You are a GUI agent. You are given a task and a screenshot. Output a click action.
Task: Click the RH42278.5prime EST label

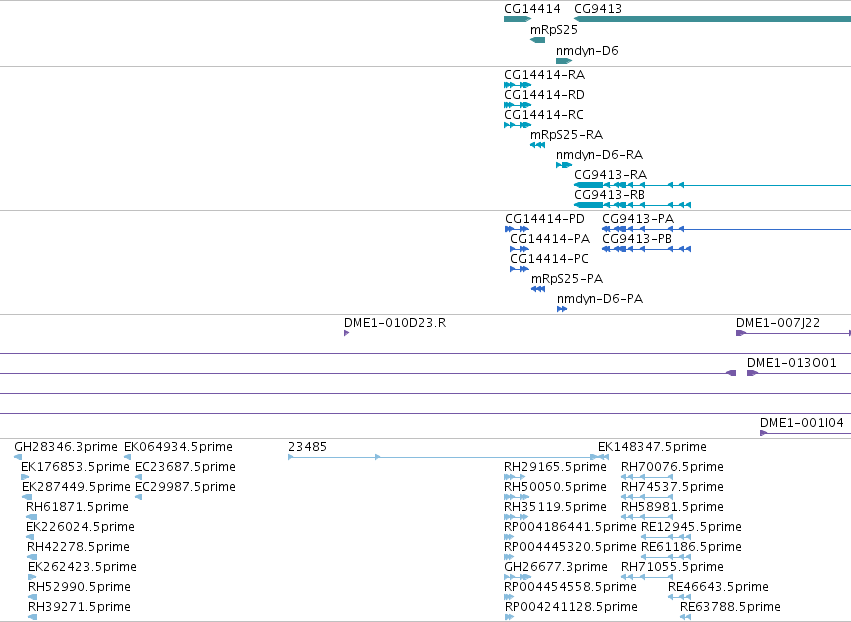[79, 548]
